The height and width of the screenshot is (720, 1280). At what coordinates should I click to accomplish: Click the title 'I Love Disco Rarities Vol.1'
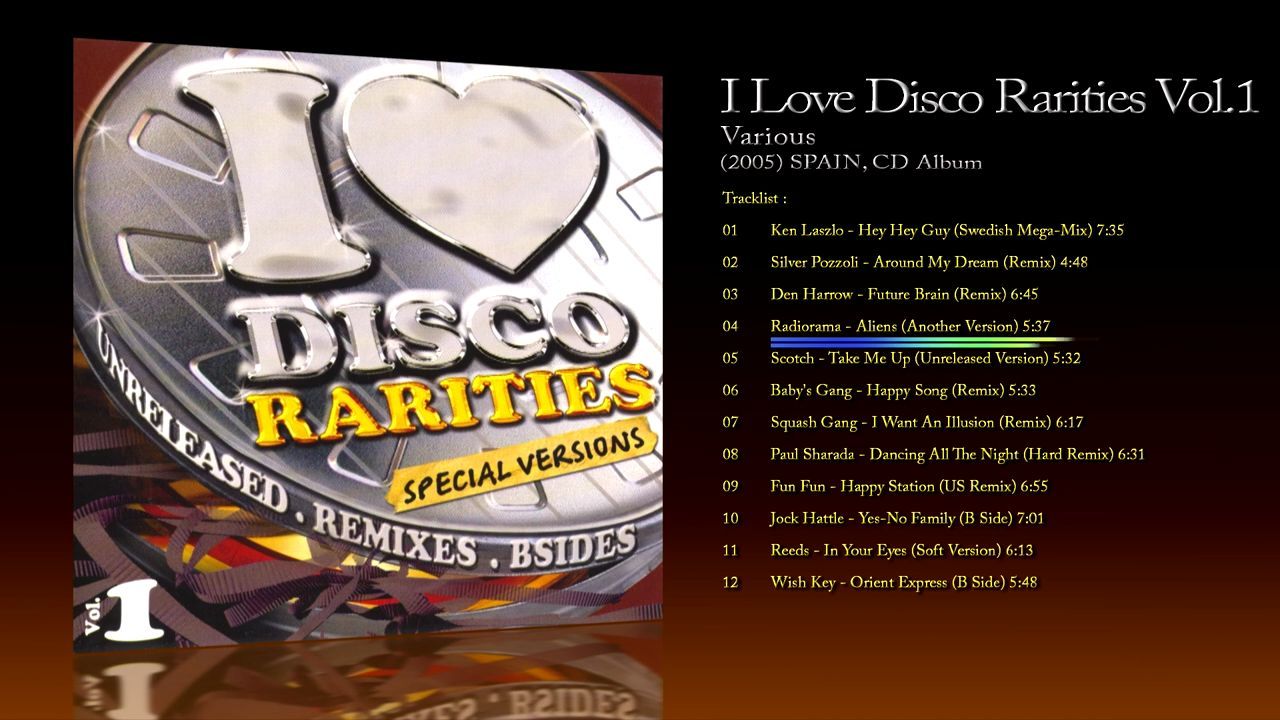[987, 97]
